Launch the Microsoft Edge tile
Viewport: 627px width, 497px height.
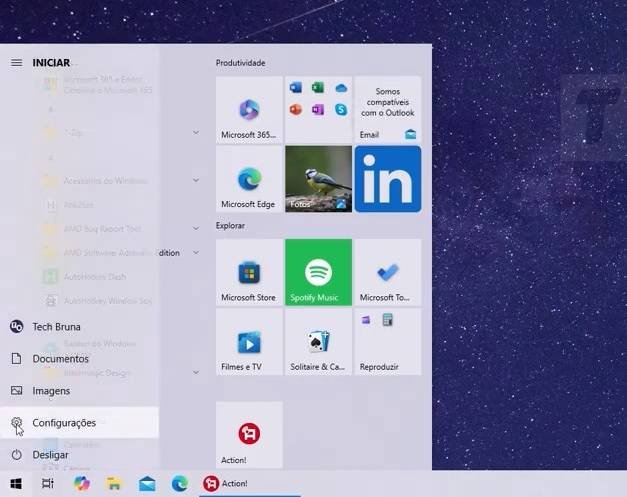tap(249, 179)
